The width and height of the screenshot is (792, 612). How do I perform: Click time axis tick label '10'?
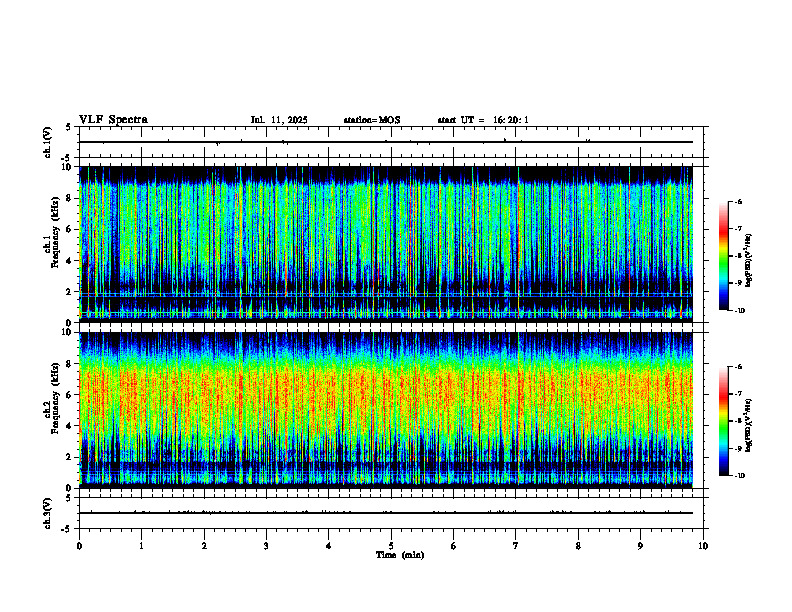[x=703, y=546]
